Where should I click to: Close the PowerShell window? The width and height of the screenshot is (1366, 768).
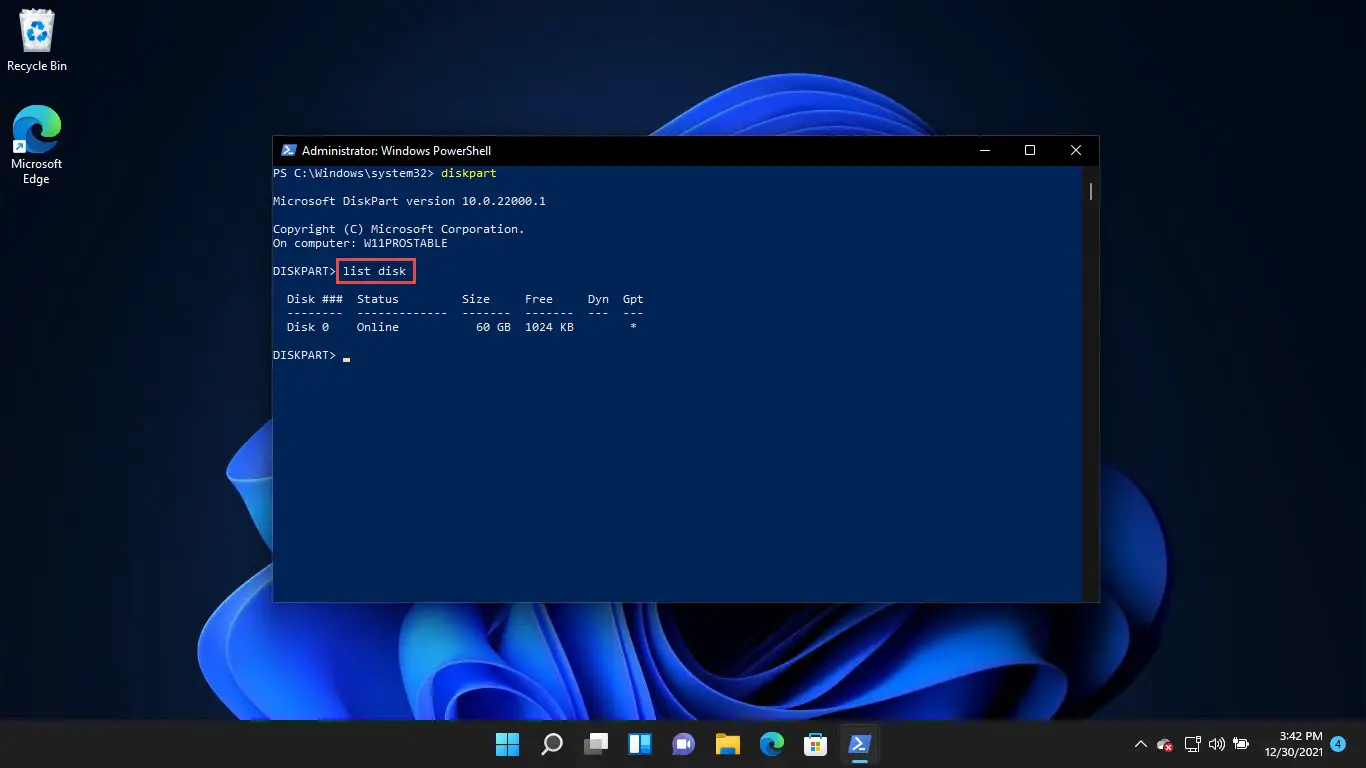coord(1076,151)
